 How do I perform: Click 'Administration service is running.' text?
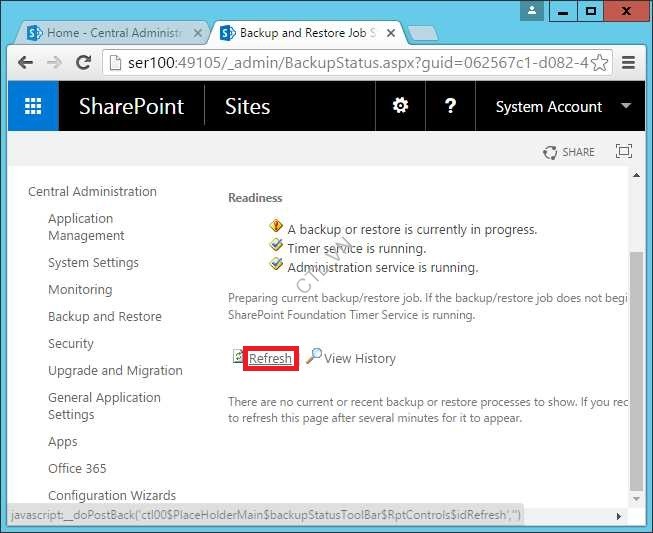[x=383, y=267]
